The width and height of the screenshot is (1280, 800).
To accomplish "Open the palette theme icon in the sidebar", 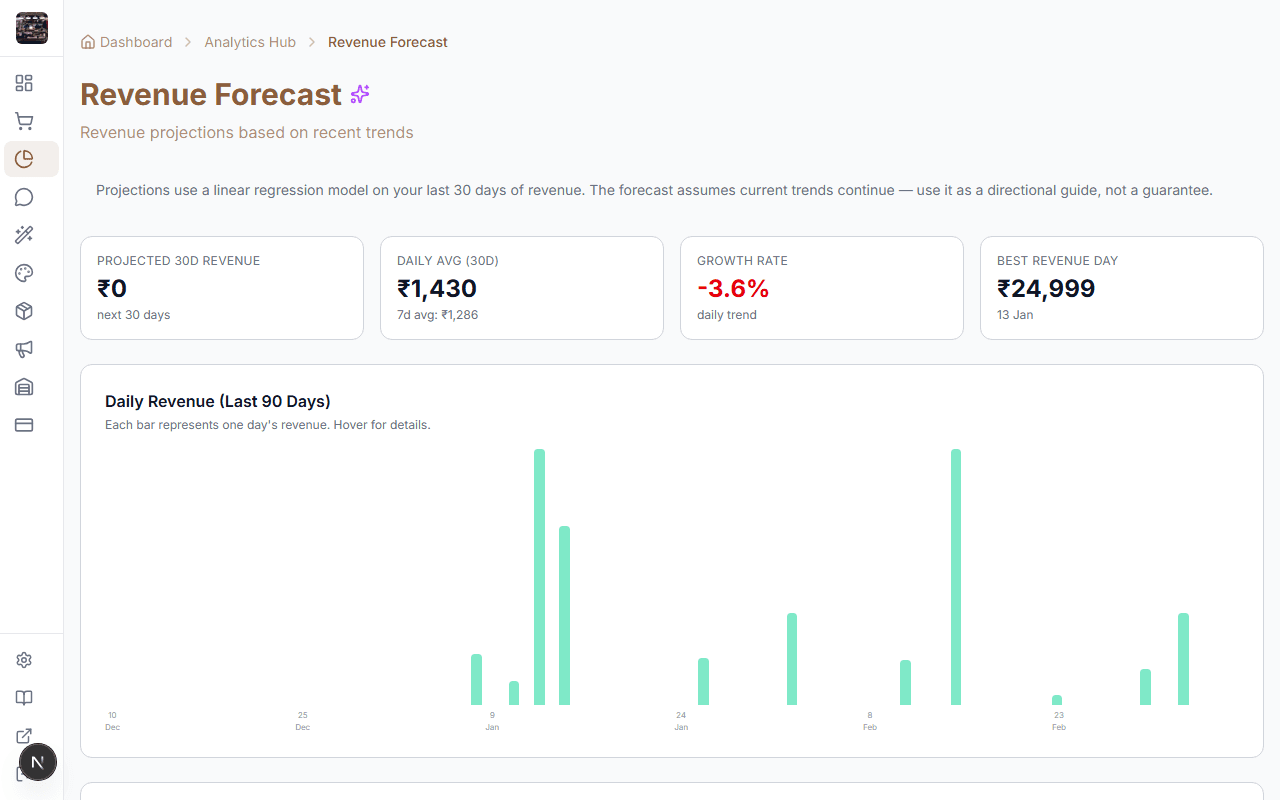I will point(24,273).
